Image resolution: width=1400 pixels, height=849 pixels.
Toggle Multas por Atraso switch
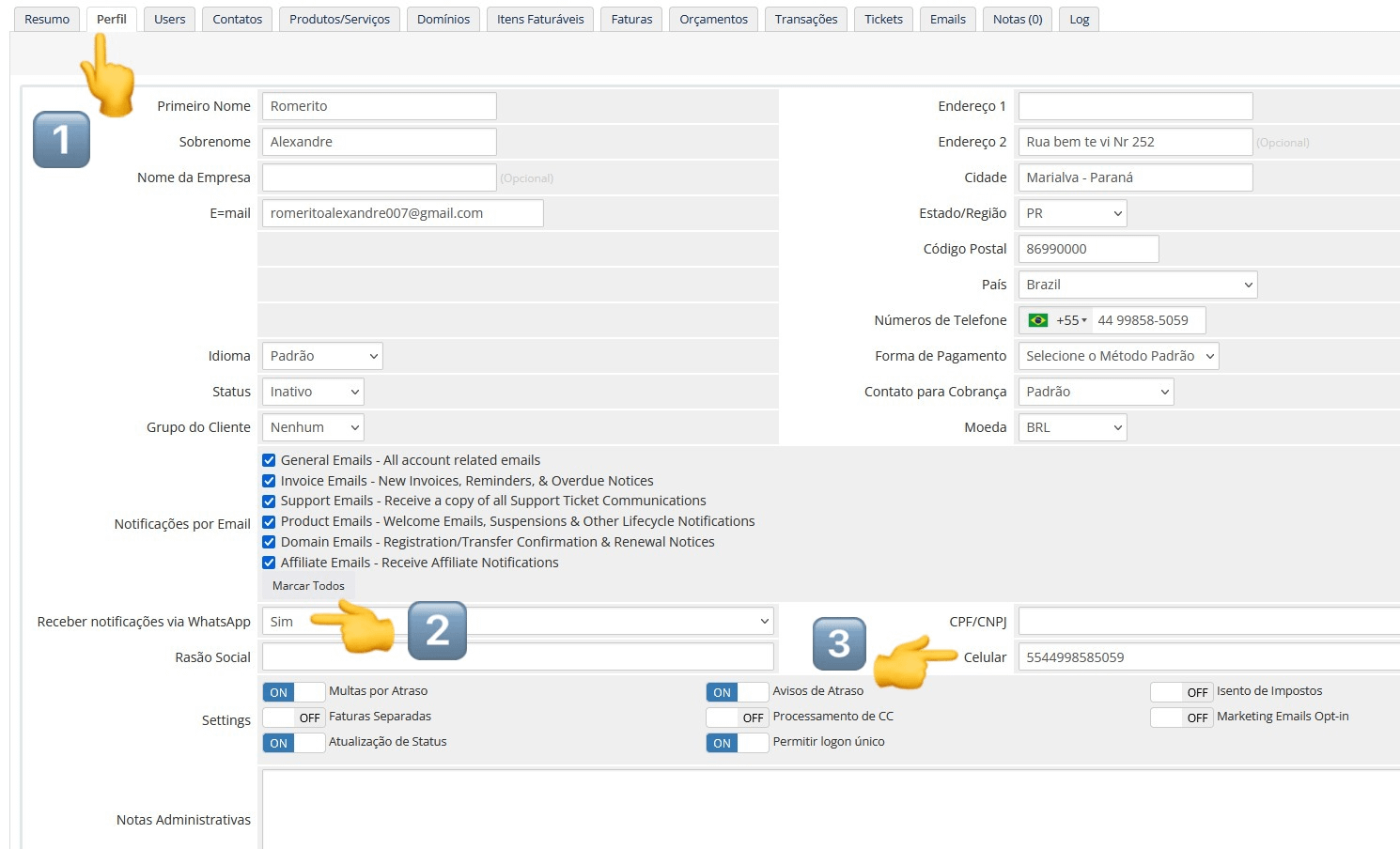pos(293,692)
